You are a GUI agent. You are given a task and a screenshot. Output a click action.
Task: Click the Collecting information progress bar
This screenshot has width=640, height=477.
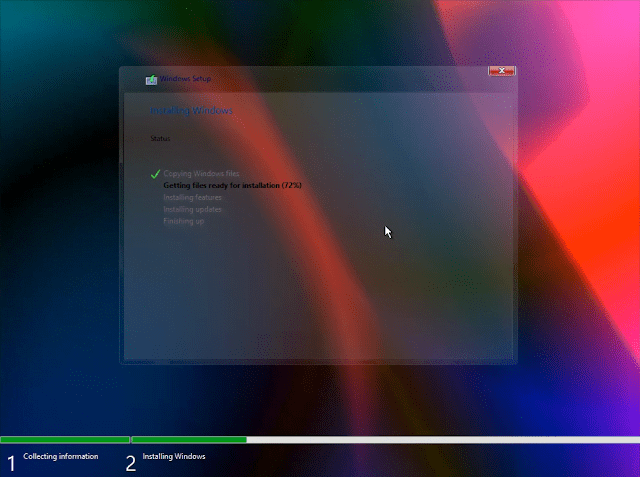[x=65, y=440]
